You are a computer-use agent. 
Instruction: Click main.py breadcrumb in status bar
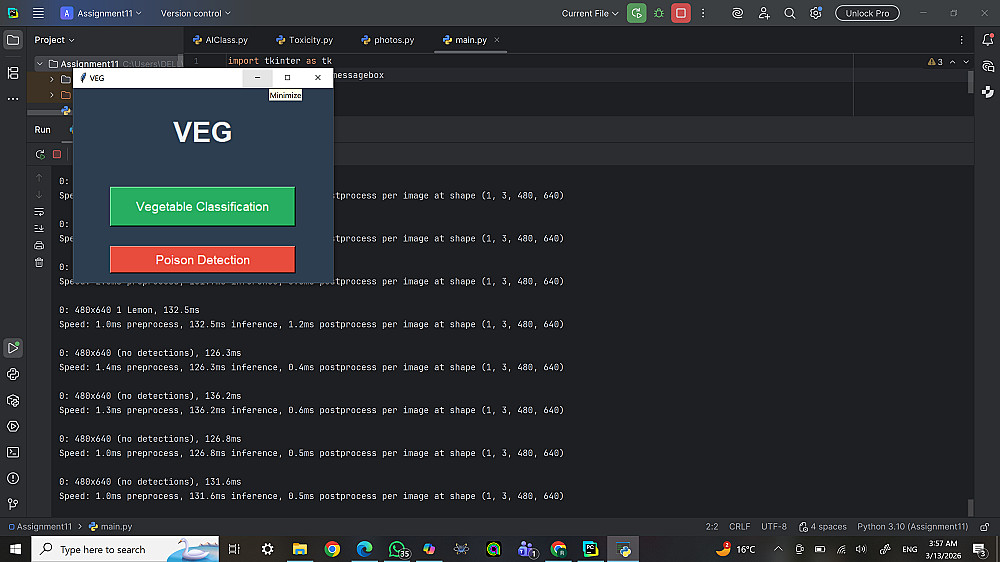point(110,527)
